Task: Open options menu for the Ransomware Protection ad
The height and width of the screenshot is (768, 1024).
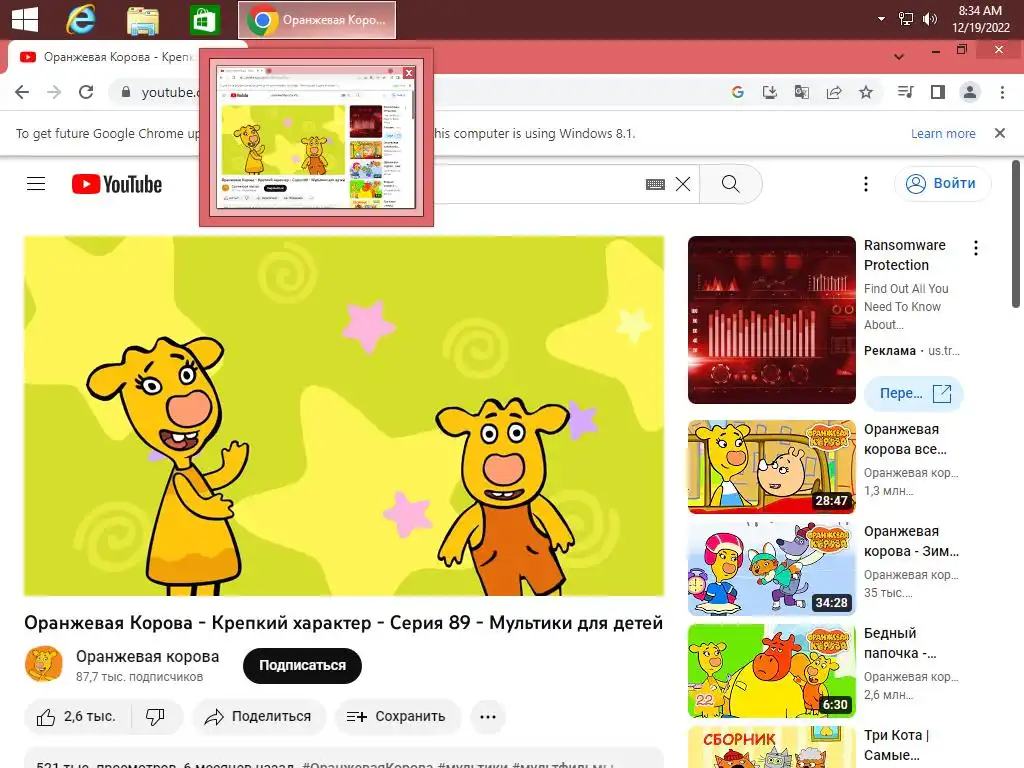Action: [976, 248]
